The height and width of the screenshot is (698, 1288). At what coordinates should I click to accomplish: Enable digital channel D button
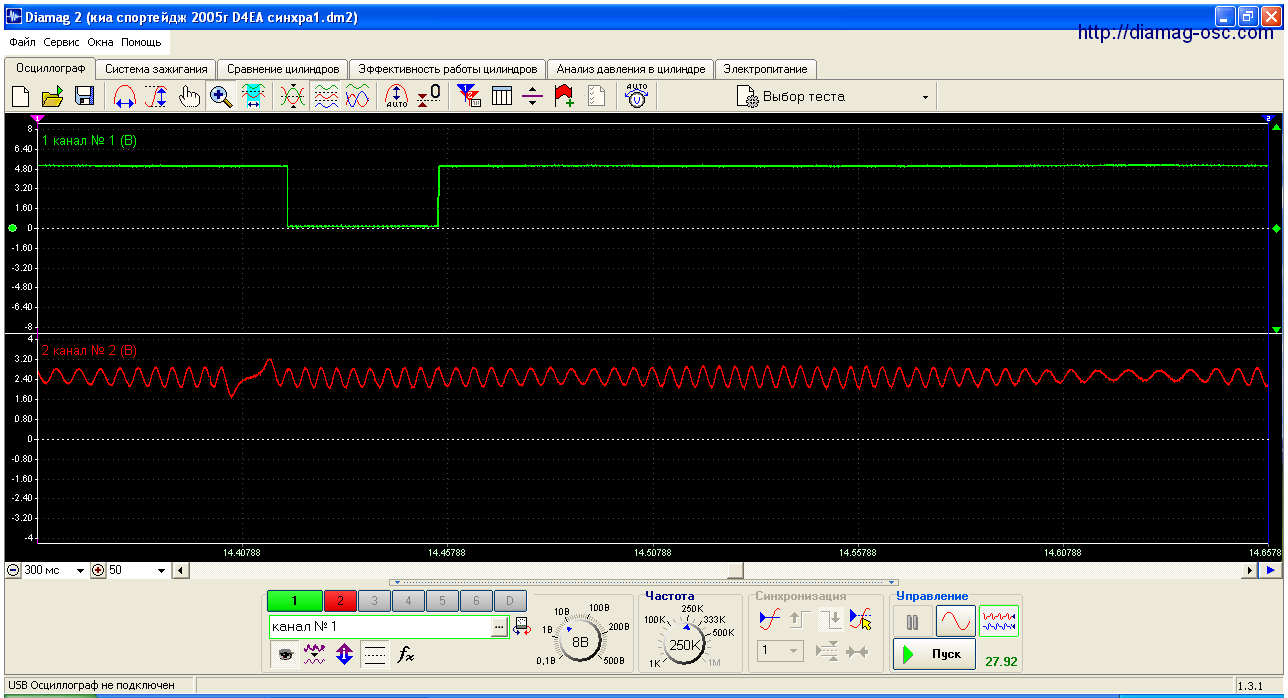(x=510, y=601)
